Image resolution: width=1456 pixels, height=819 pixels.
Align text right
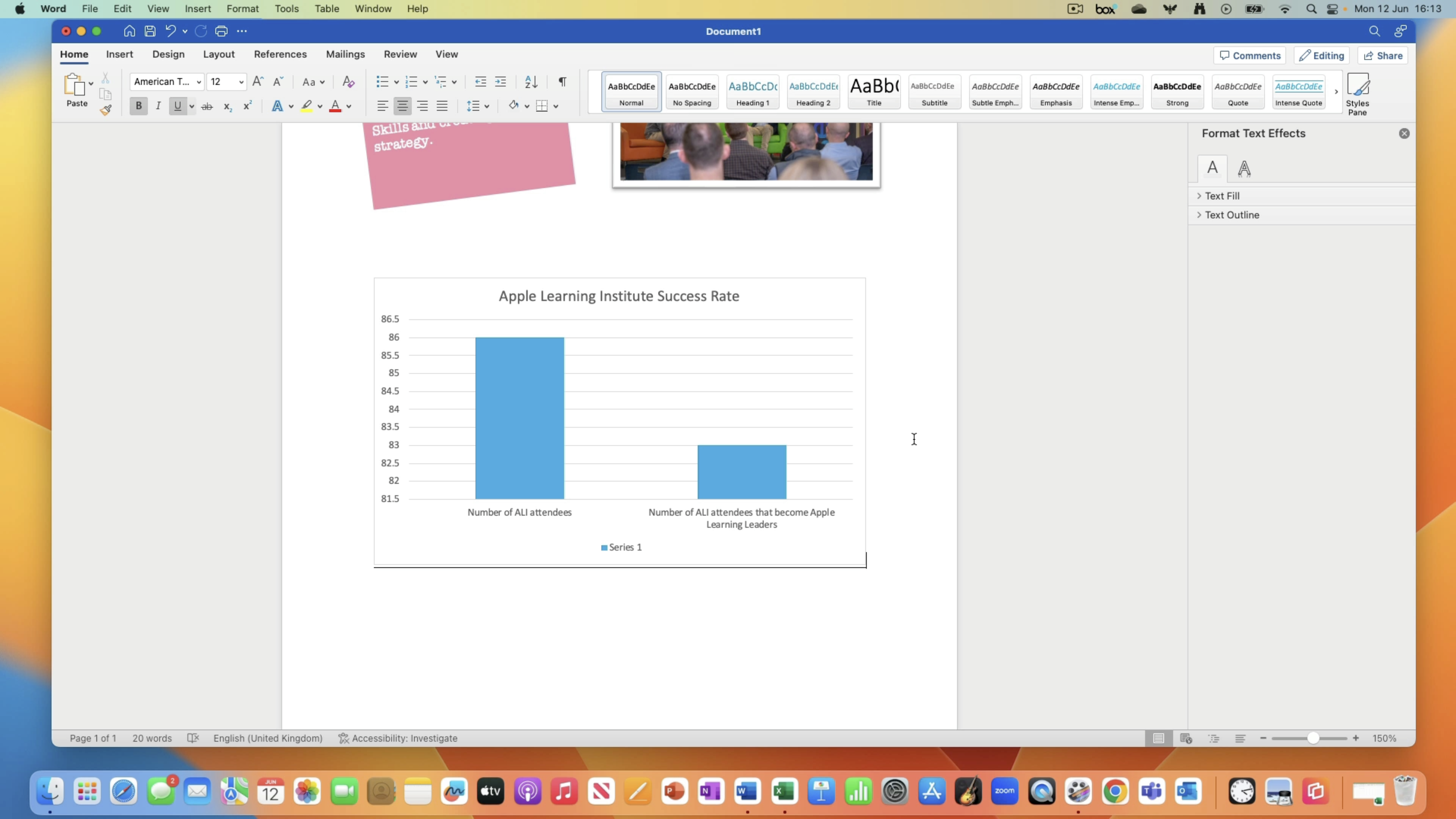tap(422, 106)
